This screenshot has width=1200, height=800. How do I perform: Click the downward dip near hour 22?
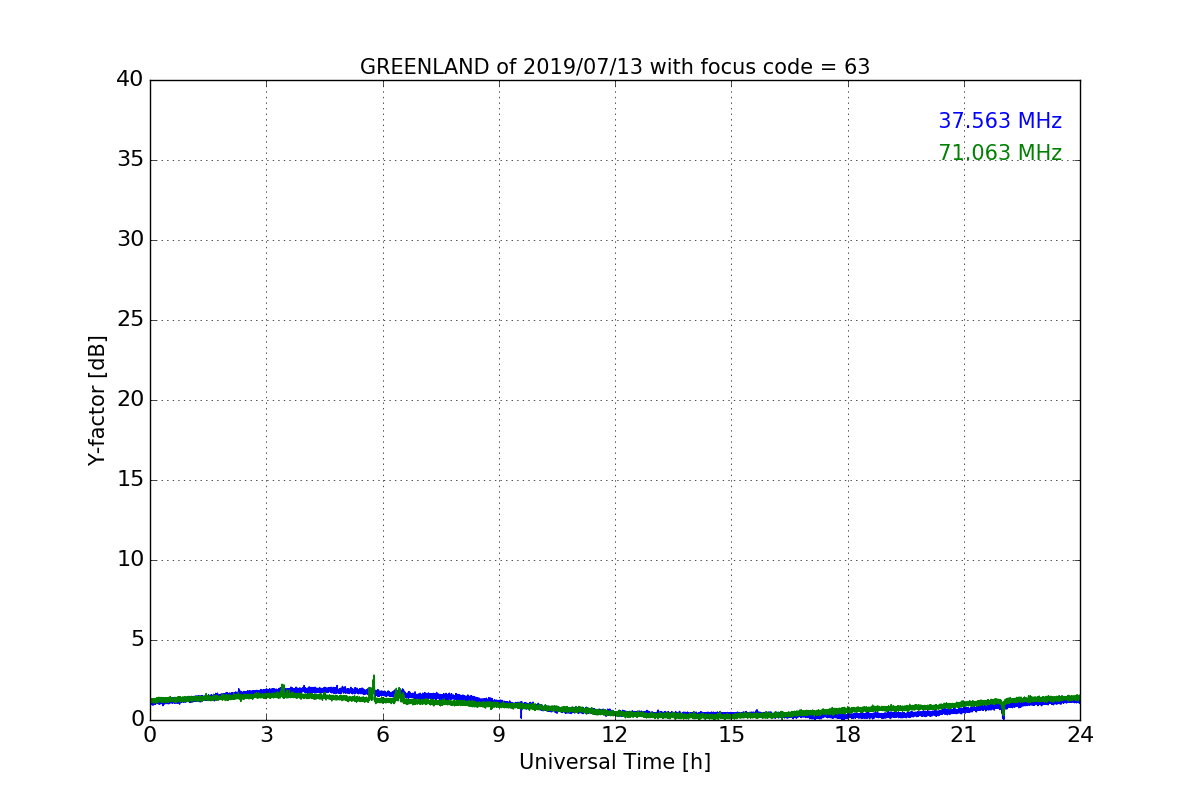[x=1003, y=710]
